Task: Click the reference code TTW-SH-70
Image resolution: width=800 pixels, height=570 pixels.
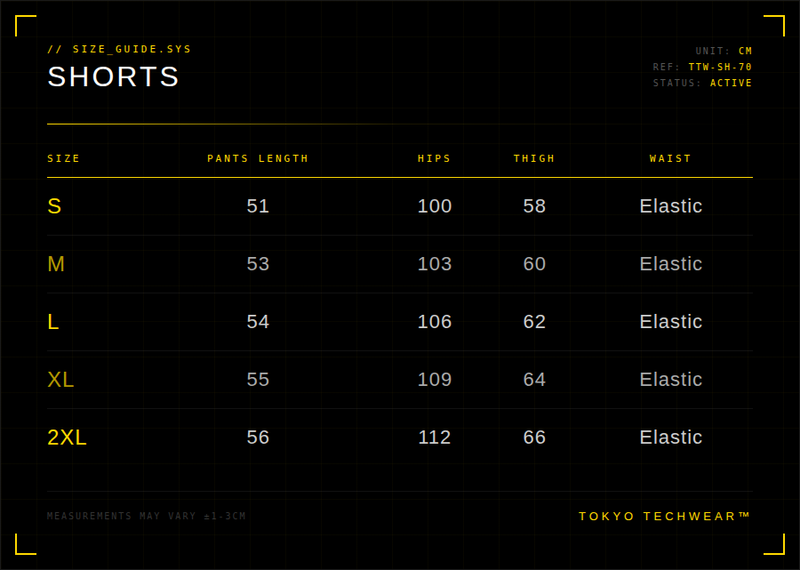Action: (x=720, y=67)
